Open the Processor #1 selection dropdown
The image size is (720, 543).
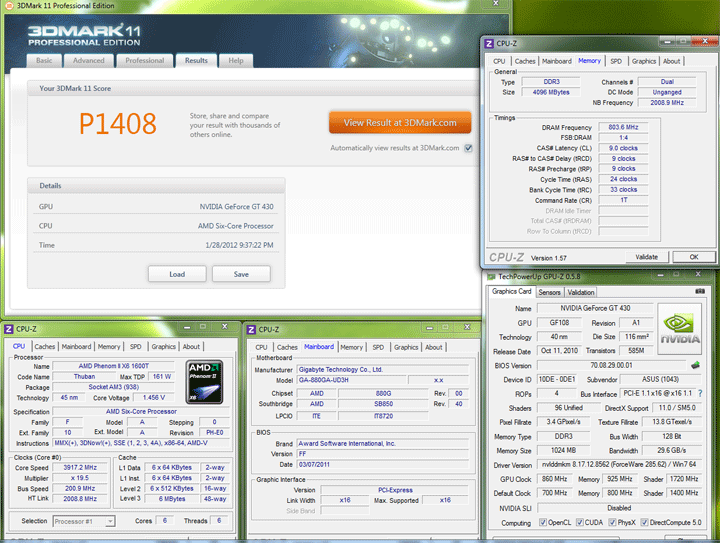[x=84, y=521]
